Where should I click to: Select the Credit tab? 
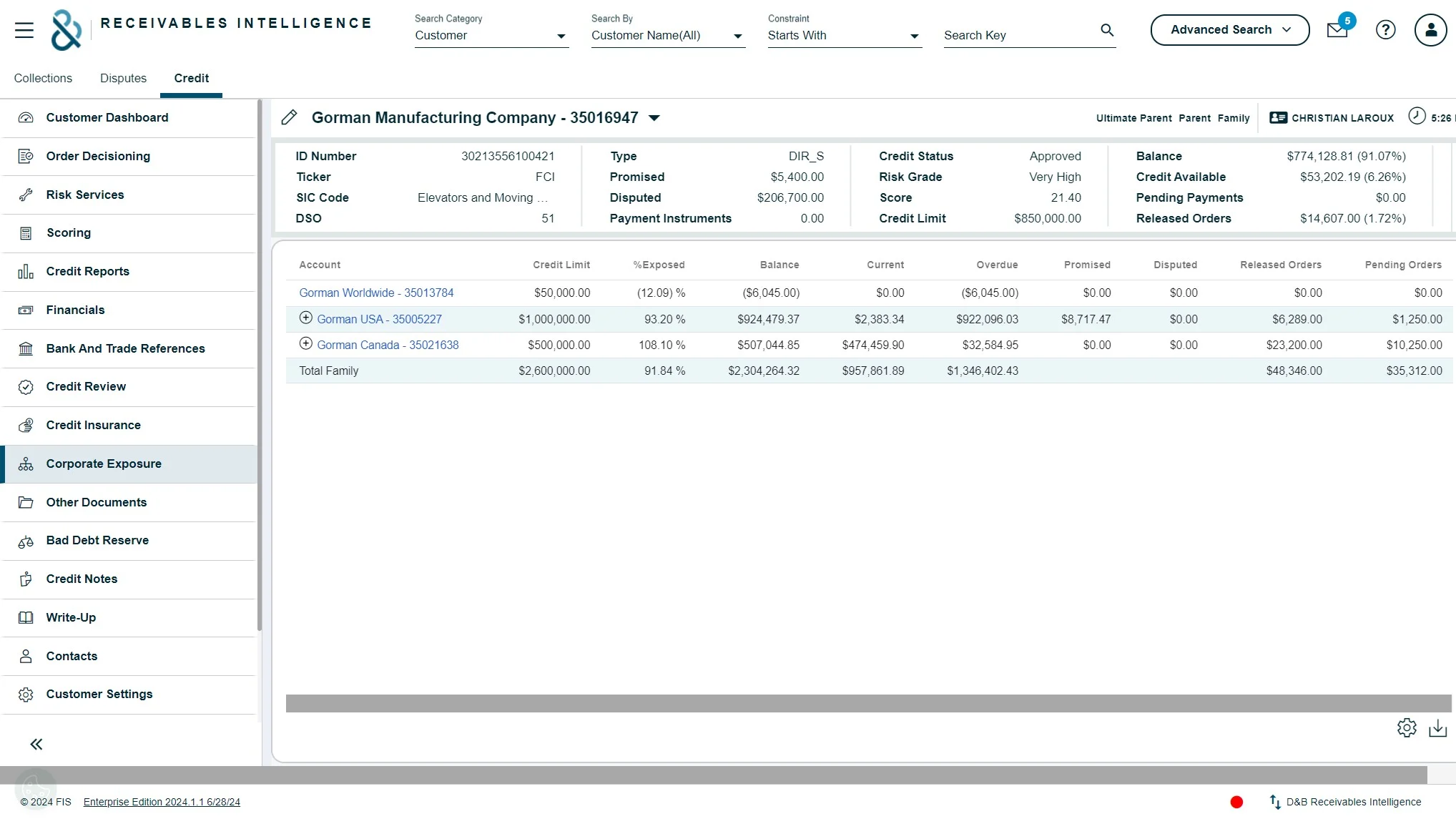pos(191,78)
